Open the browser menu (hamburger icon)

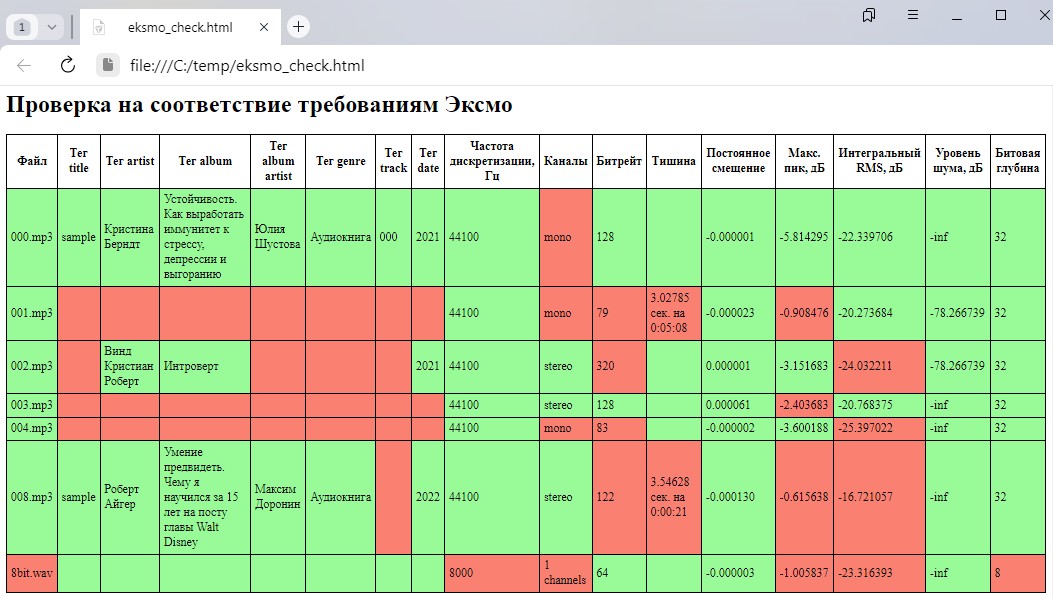(x=913, y=15)
